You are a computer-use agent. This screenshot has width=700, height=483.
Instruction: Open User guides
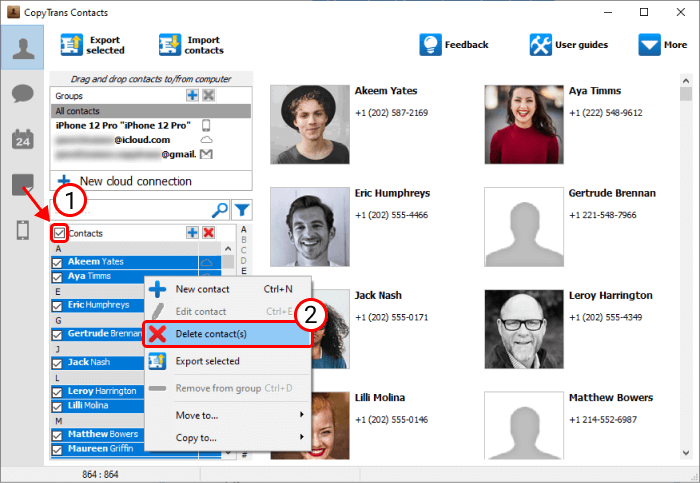[x=569, y=45]
